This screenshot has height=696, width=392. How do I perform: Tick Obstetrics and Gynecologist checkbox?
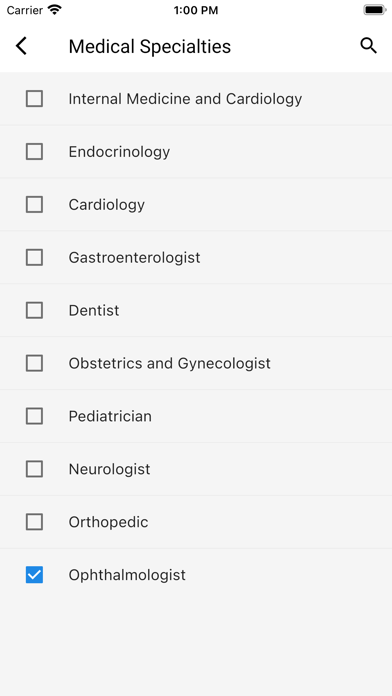[x=34, y=363]
